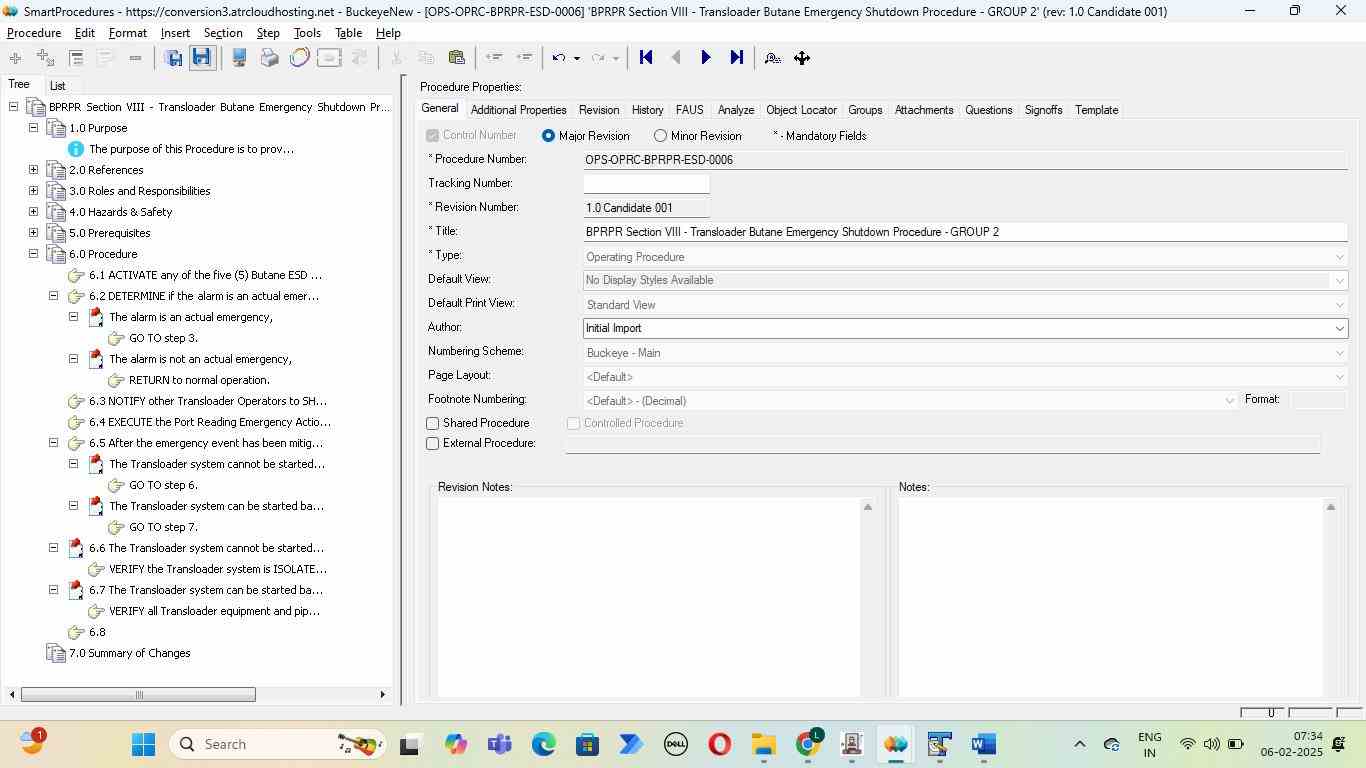The image size is (1366, 768).
Task: Switch to the Signoffs tab
Action: [x=1043, y=110]
